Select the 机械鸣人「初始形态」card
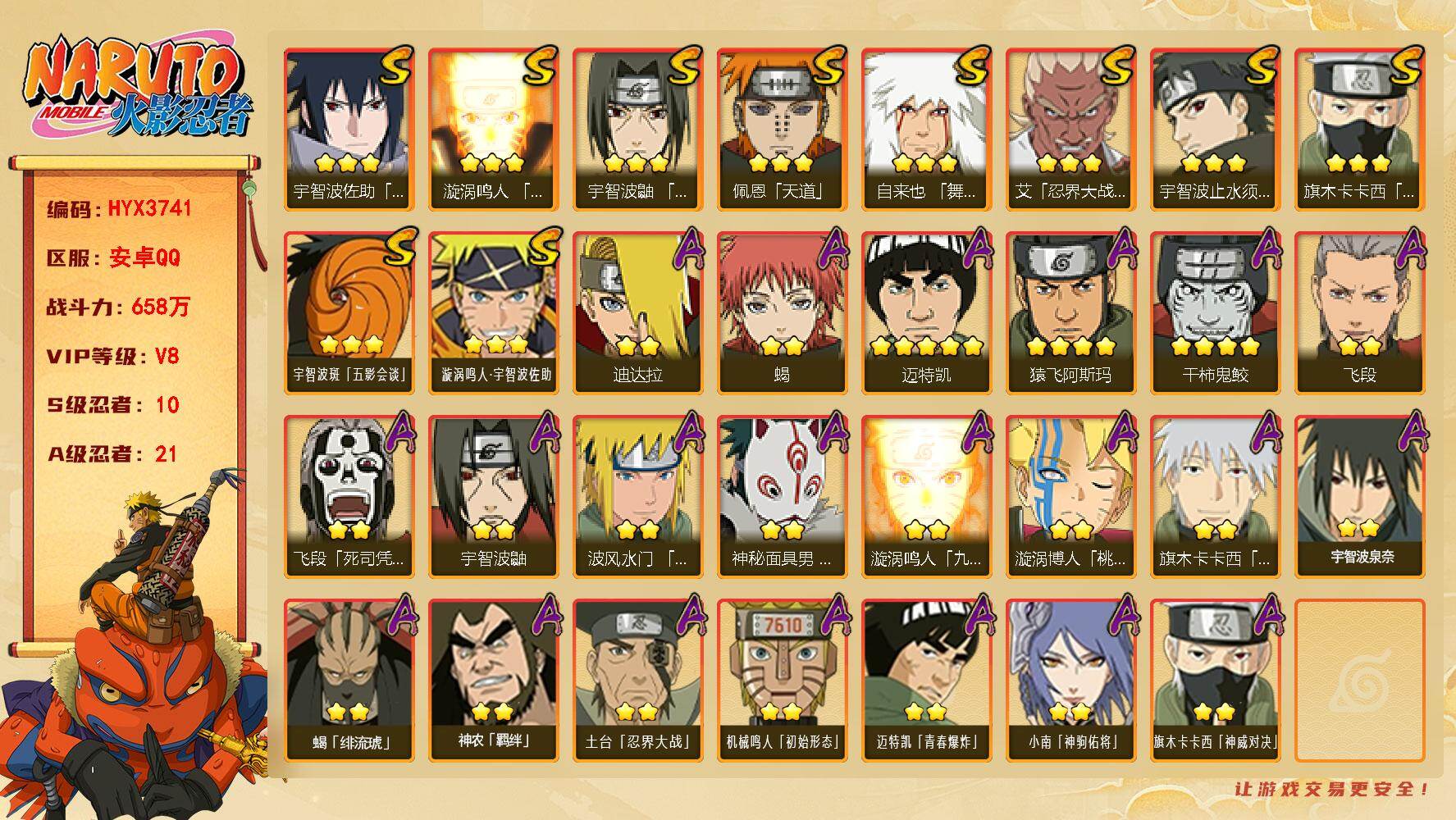This screenshot has height=820, width=1456. tap(782, 680)
